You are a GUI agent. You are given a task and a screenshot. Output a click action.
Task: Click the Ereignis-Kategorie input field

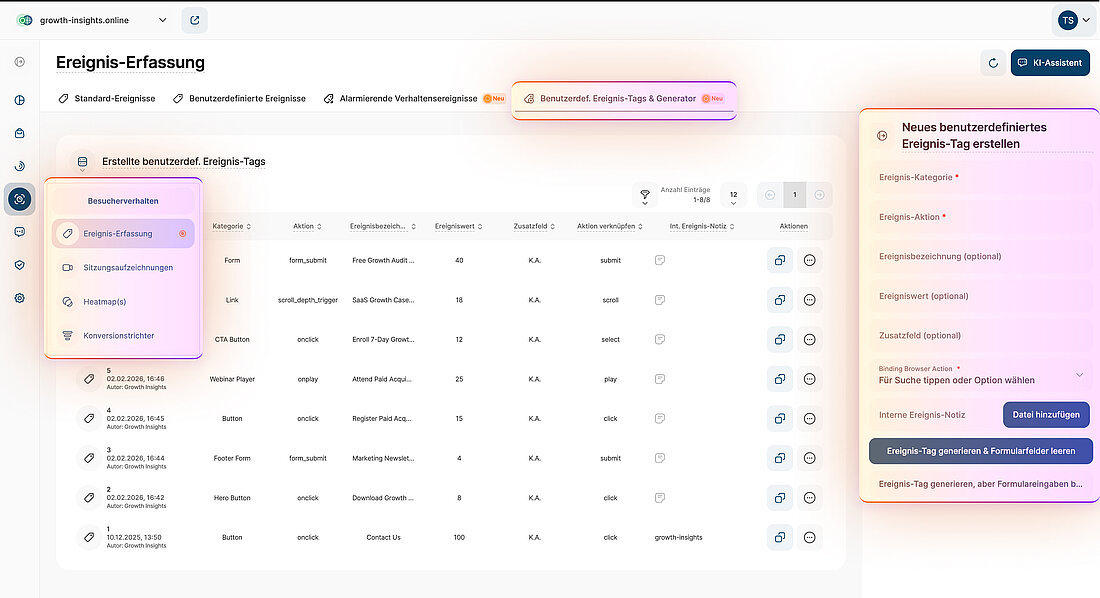click(979, 178)
